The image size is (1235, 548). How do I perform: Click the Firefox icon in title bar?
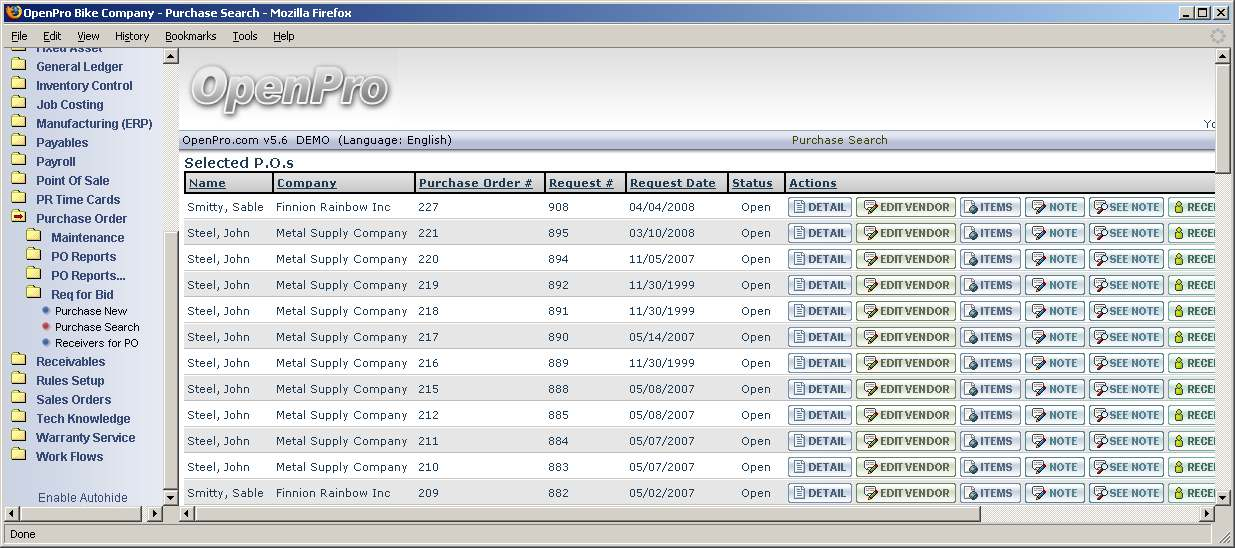point(12,13)
